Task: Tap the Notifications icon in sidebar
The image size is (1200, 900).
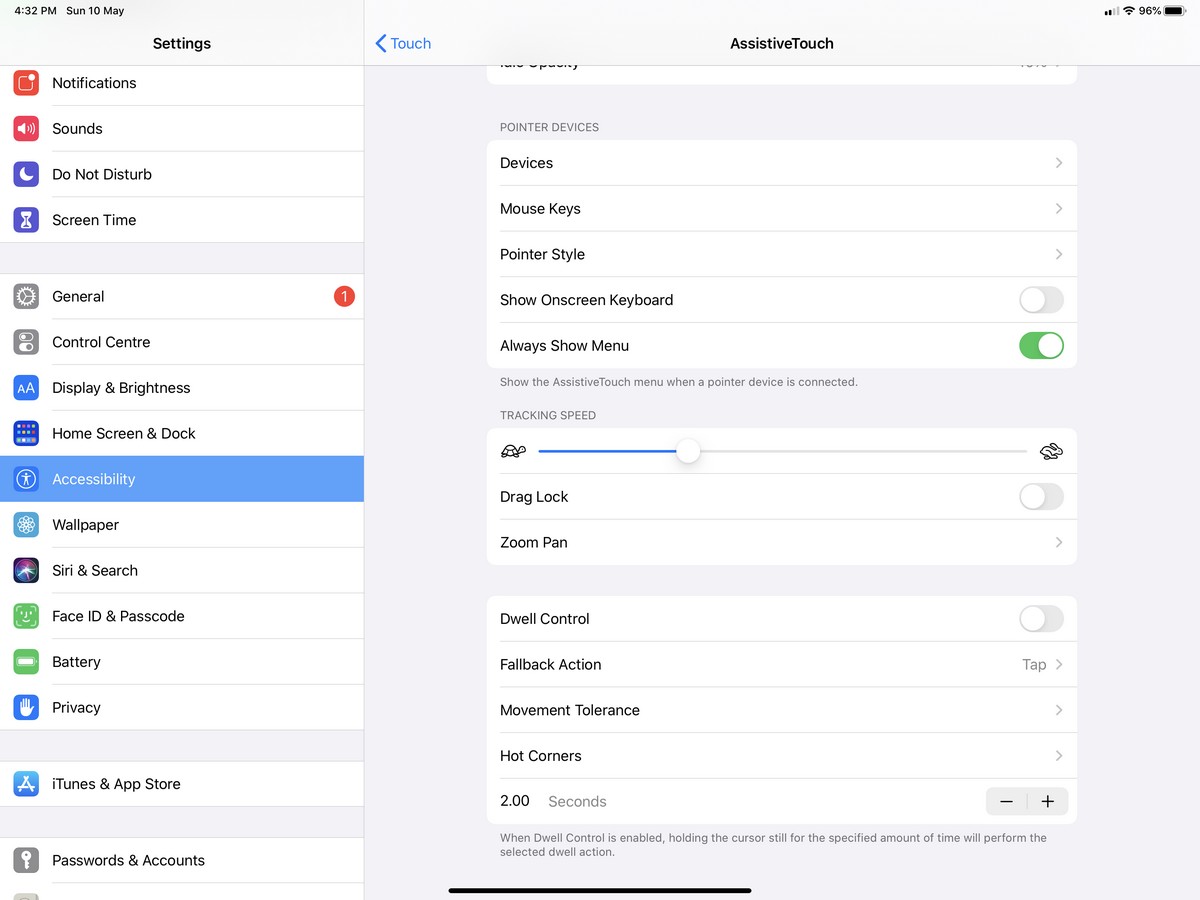Action: pyautogui.click(x=26, y=83)
